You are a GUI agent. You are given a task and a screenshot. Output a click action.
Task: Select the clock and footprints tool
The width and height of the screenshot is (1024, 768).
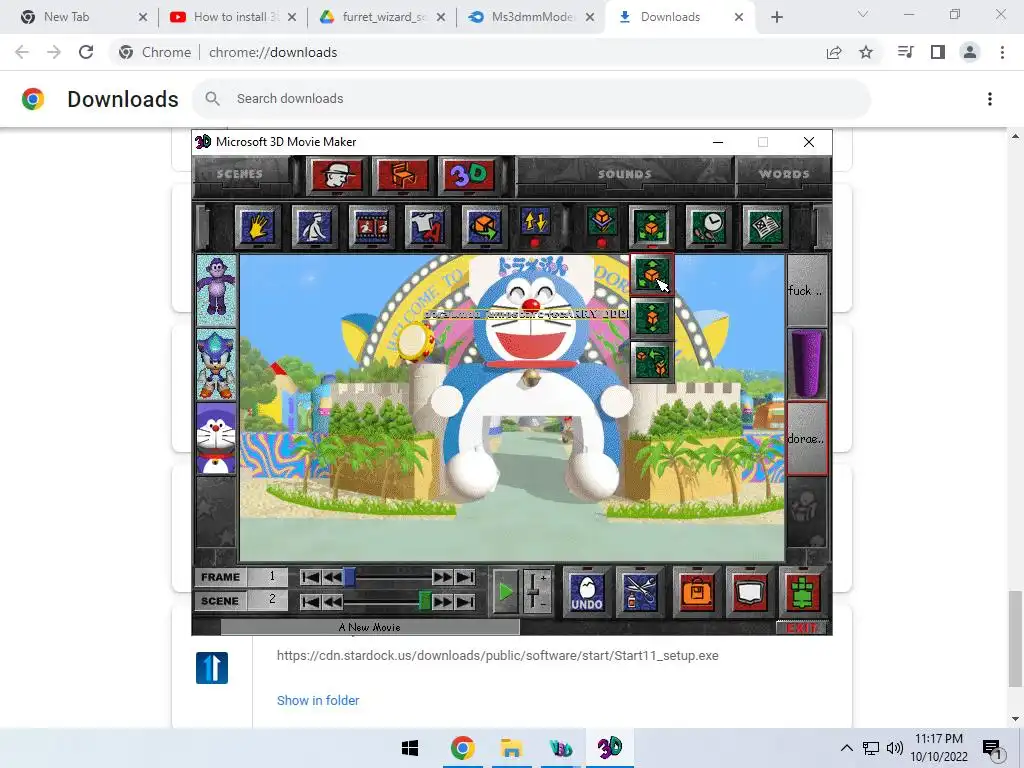[709, 227]
